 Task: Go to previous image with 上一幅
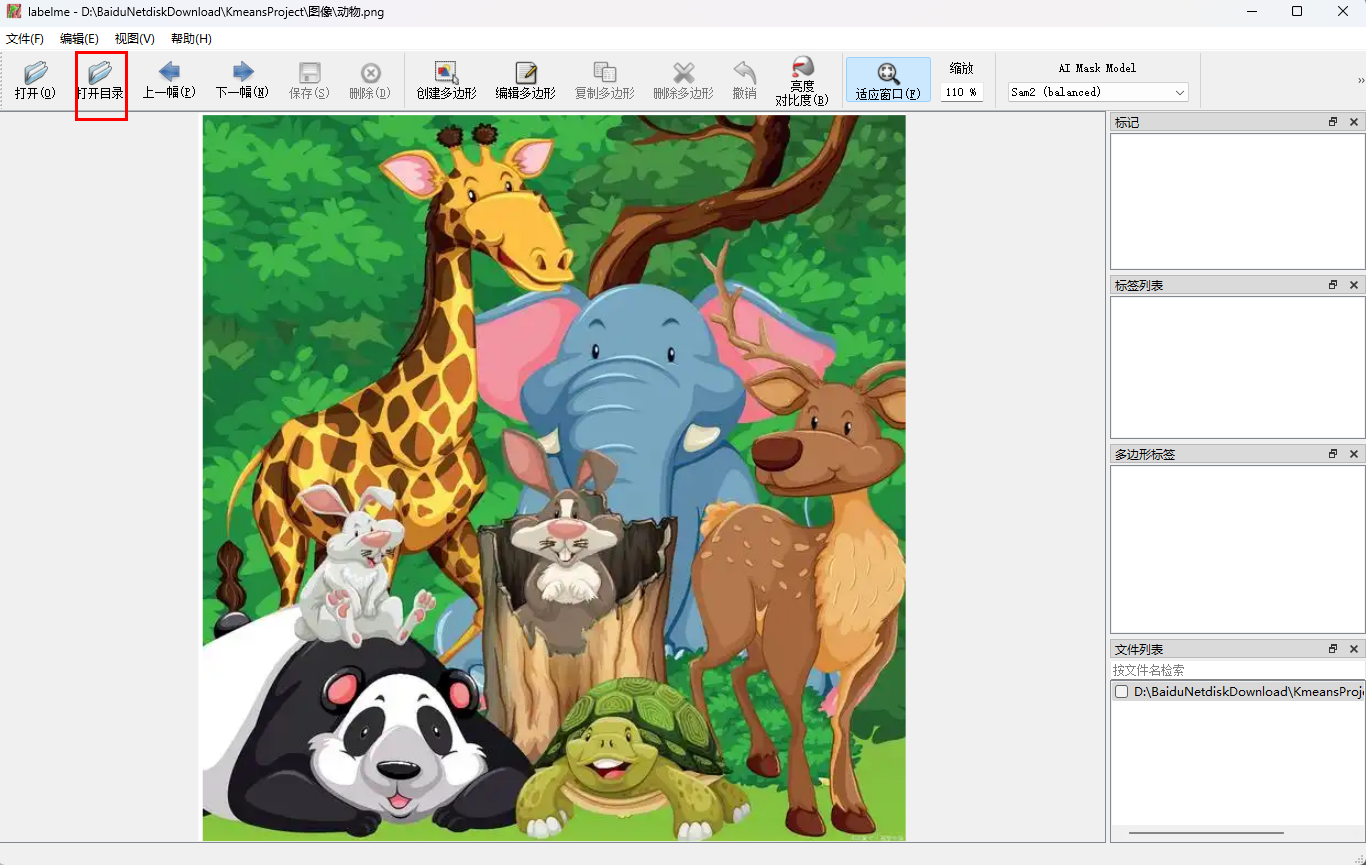(x=168, y=80)
